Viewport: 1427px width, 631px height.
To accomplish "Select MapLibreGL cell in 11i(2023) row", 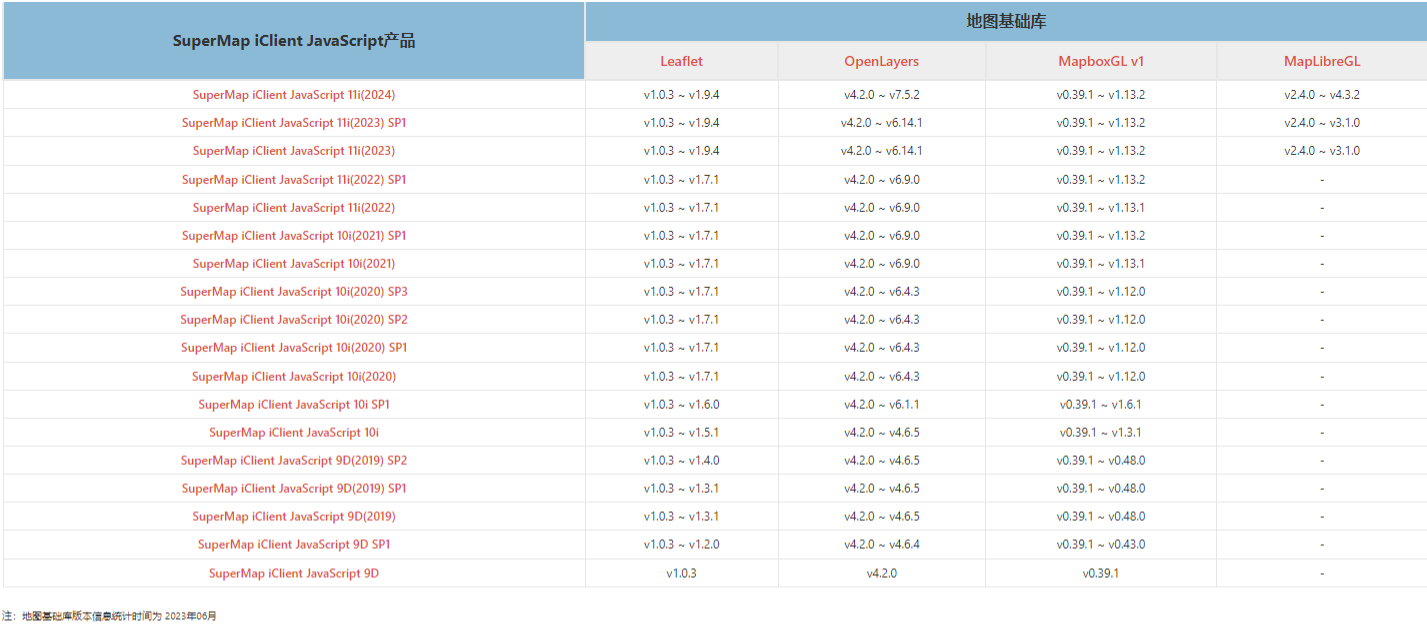I will pos(1322,151).
